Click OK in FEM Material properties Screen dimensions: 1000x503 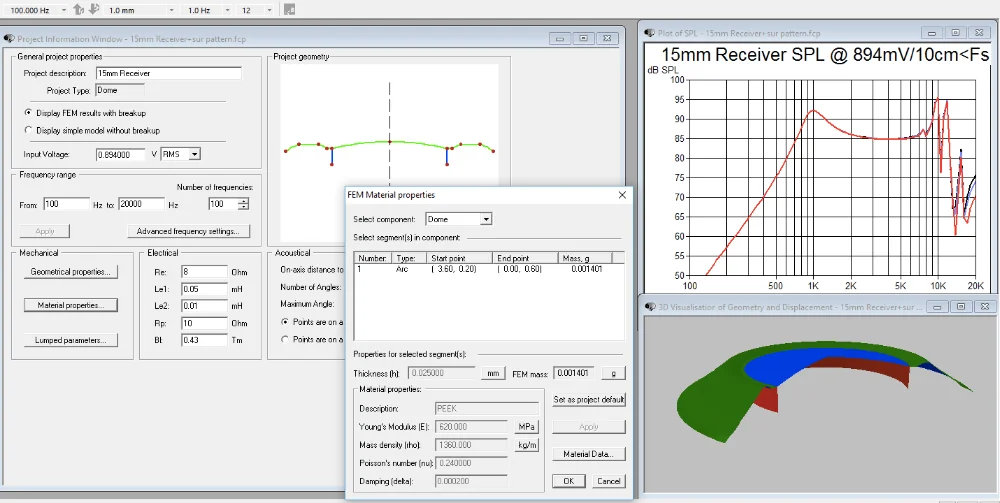[x=569, y=481]
